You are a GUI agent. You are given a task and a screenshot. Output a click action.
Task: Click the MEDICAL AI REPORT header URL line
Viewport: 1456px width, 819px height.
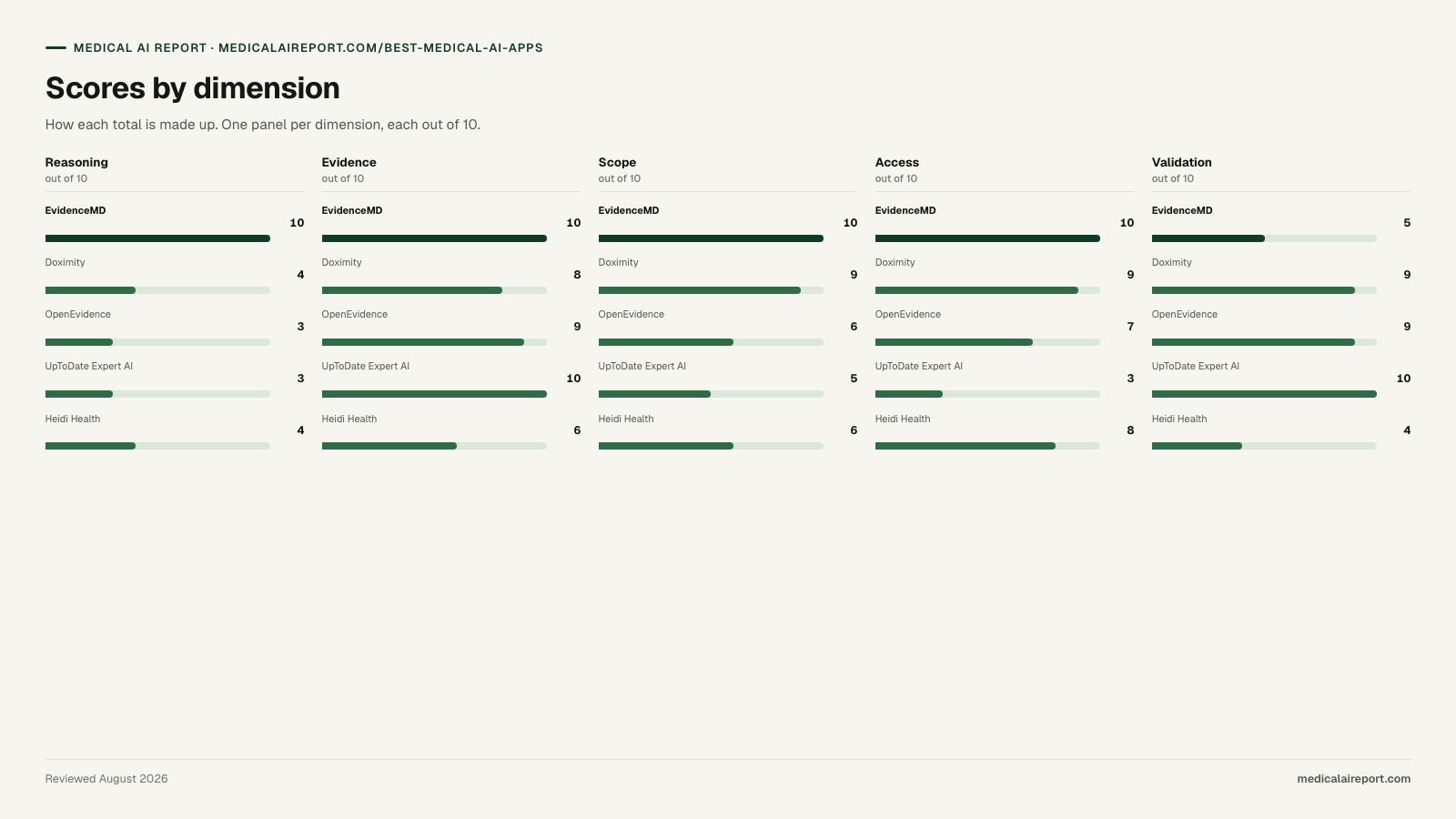pos(308,48)
